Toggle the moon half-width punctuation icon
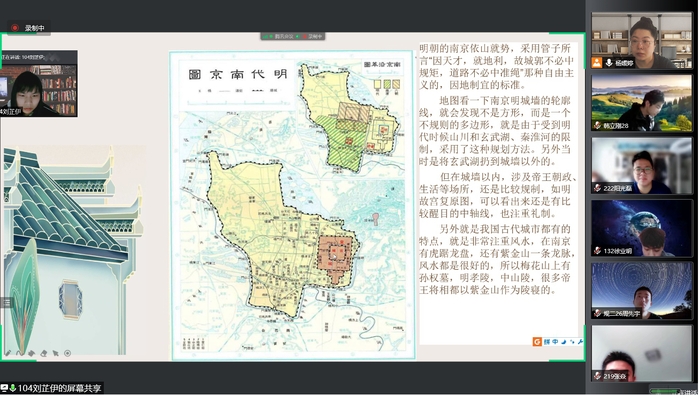Viewport: 699px width, 395px height. point(564,342)
